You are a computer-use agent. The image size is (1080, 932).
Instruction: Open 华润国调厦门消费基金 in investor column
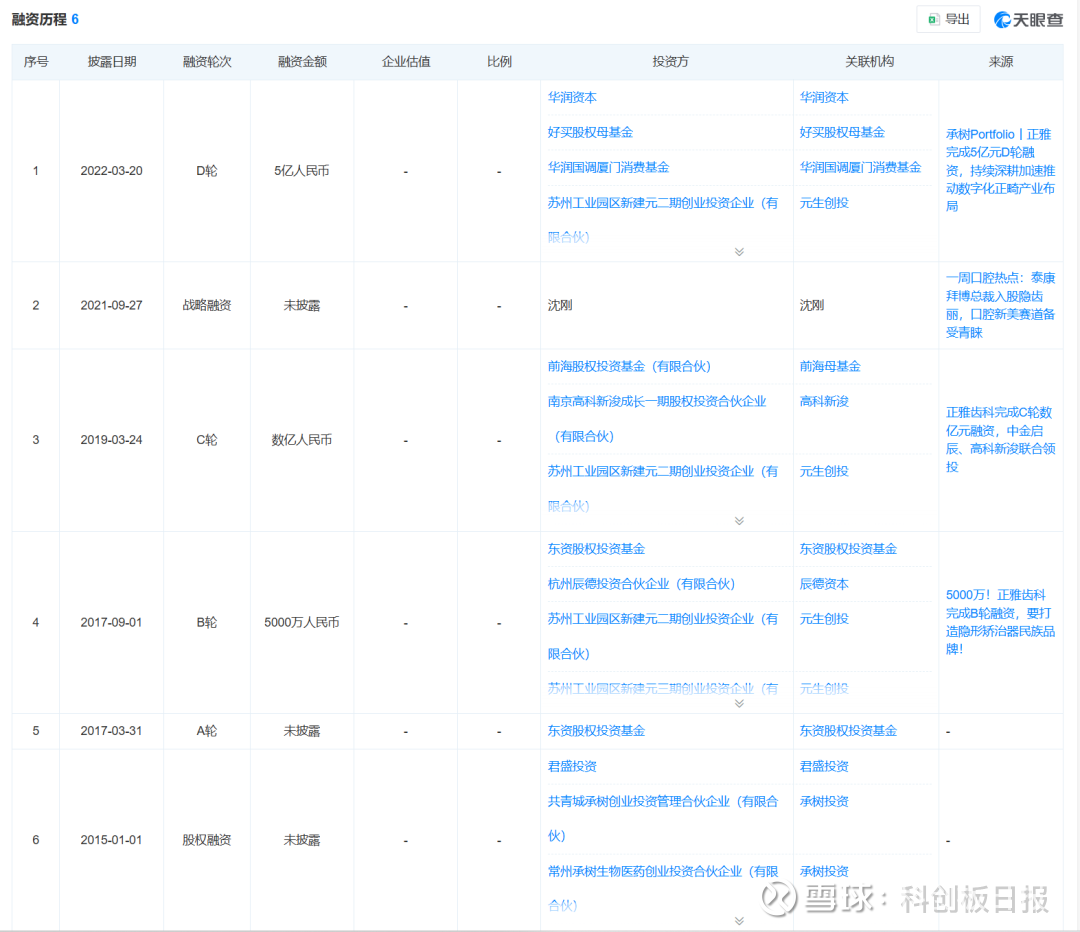coord(608,167)
